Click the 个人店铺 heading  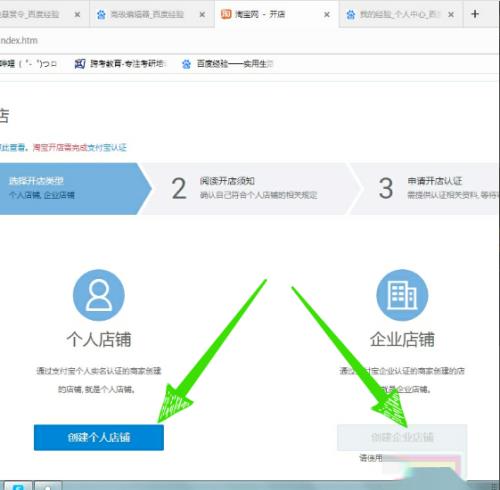[99, 339]
